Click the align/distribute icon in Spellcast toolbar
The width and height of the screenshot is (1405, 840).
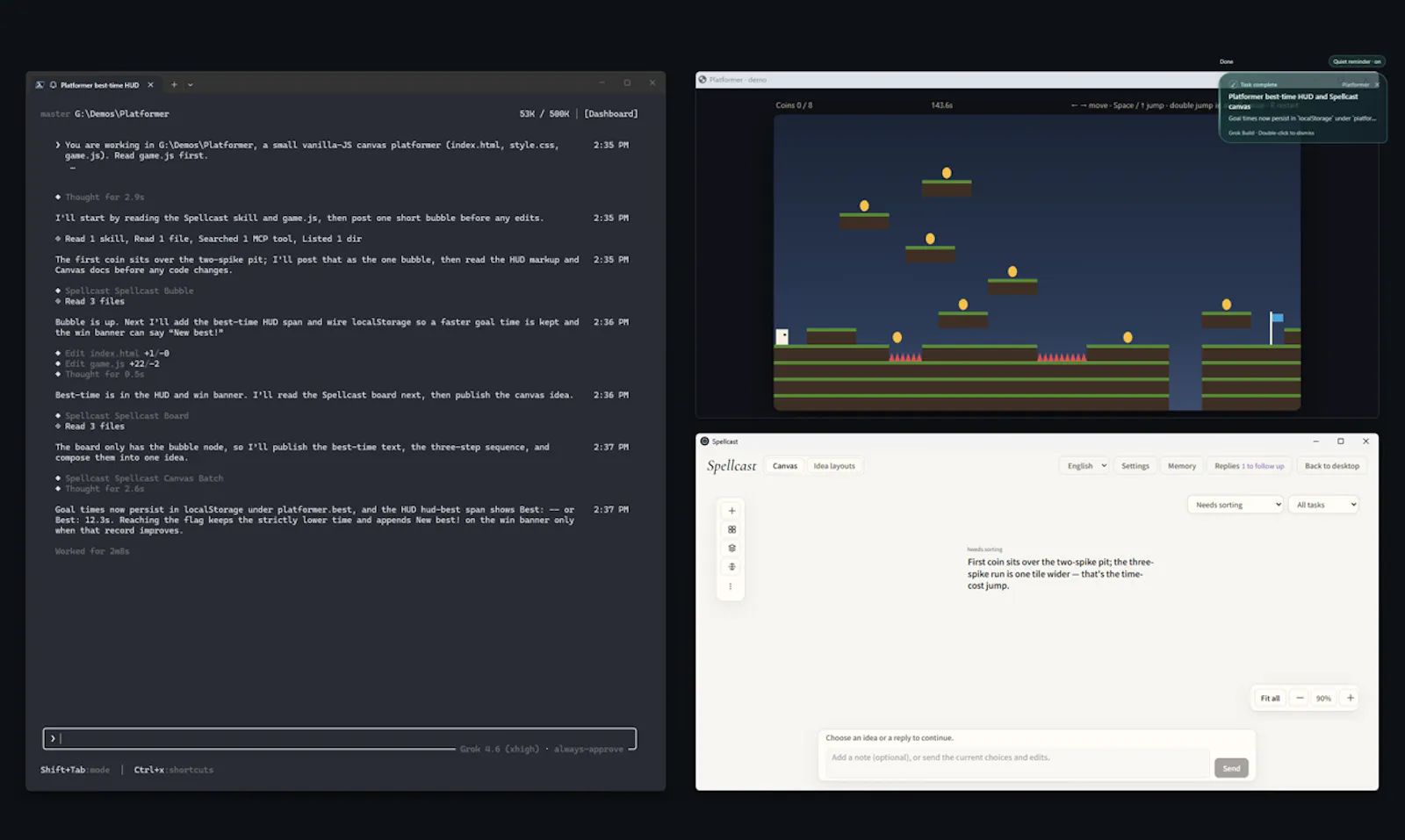[731, 567]
